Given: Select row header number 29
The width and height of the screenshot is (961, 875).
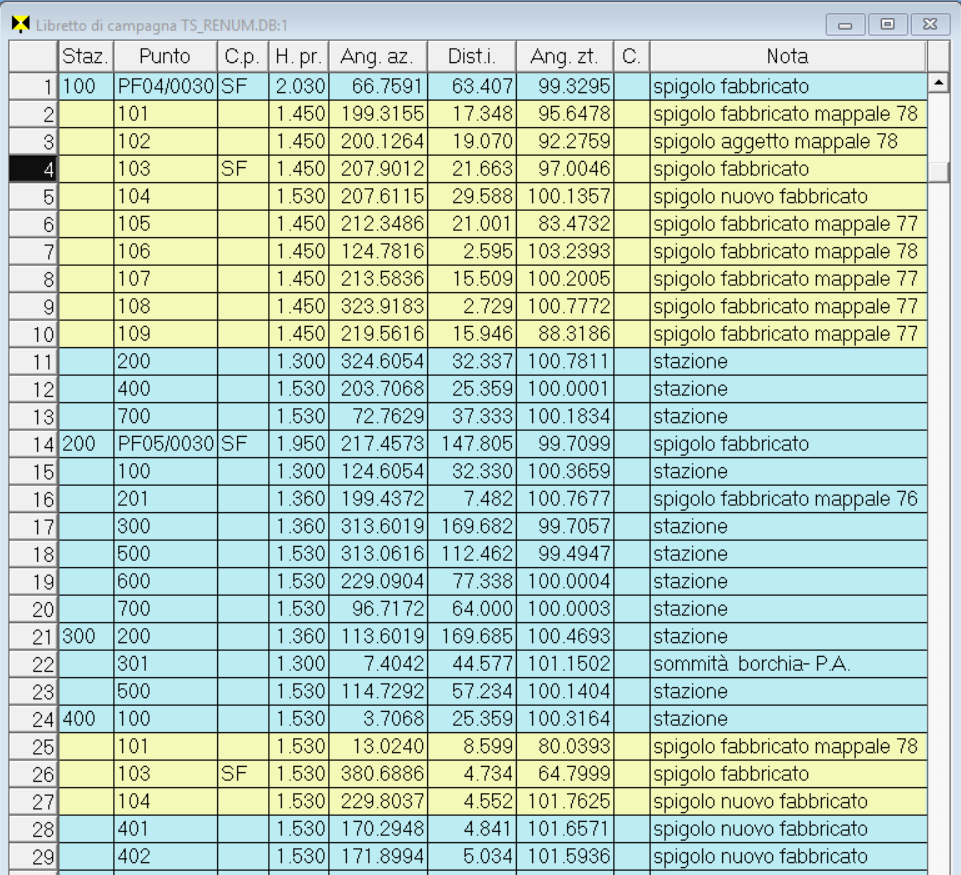Looking at the screenshot, I should point(34,857).
